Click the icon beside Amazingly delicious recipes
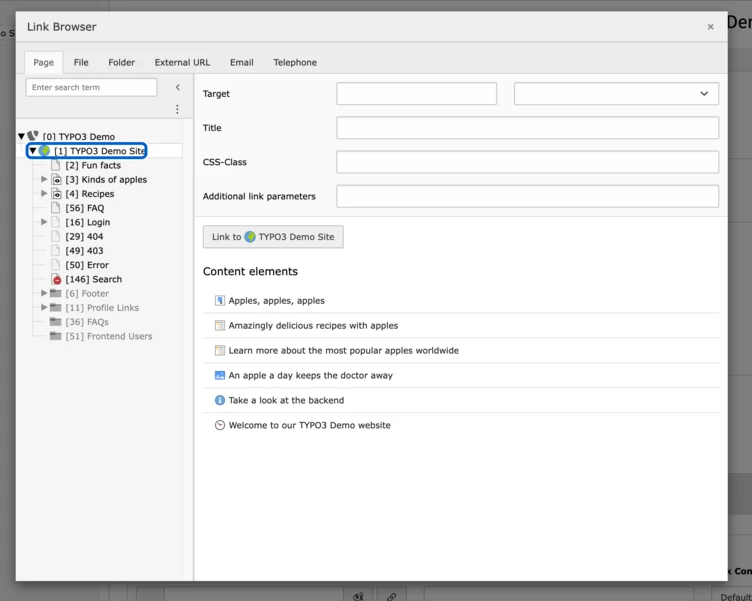This screenshot has width=752, height=601. (x=220, y=326)
